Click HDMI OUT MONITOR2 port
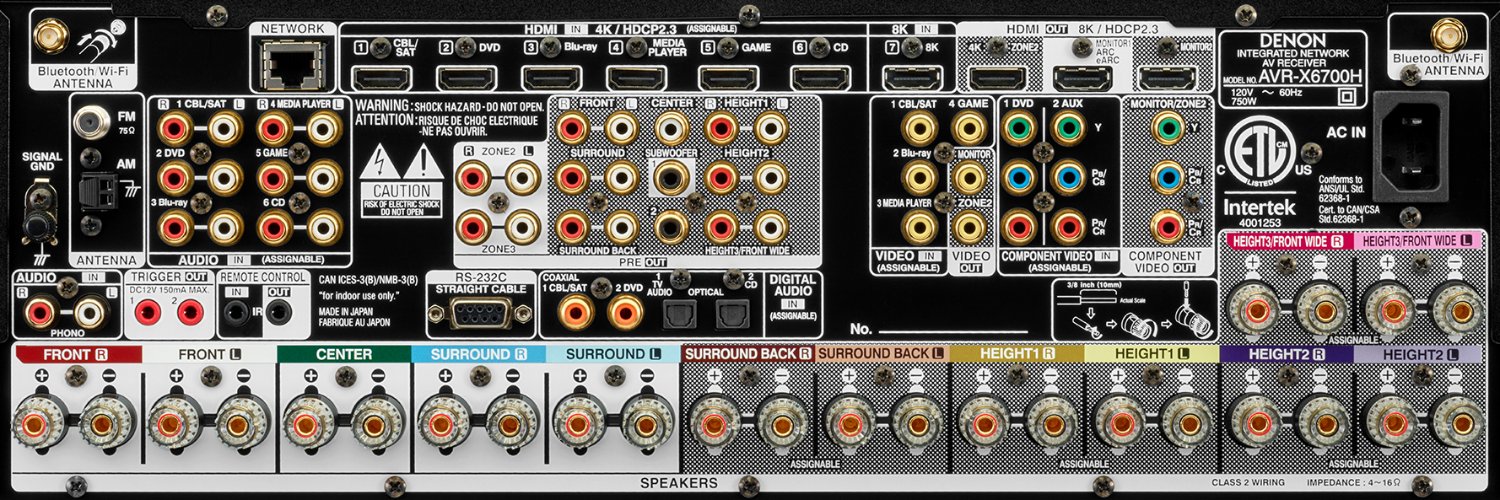Image resolution: width=1500 pixels, height=500 pixels. click(1169, 77)
